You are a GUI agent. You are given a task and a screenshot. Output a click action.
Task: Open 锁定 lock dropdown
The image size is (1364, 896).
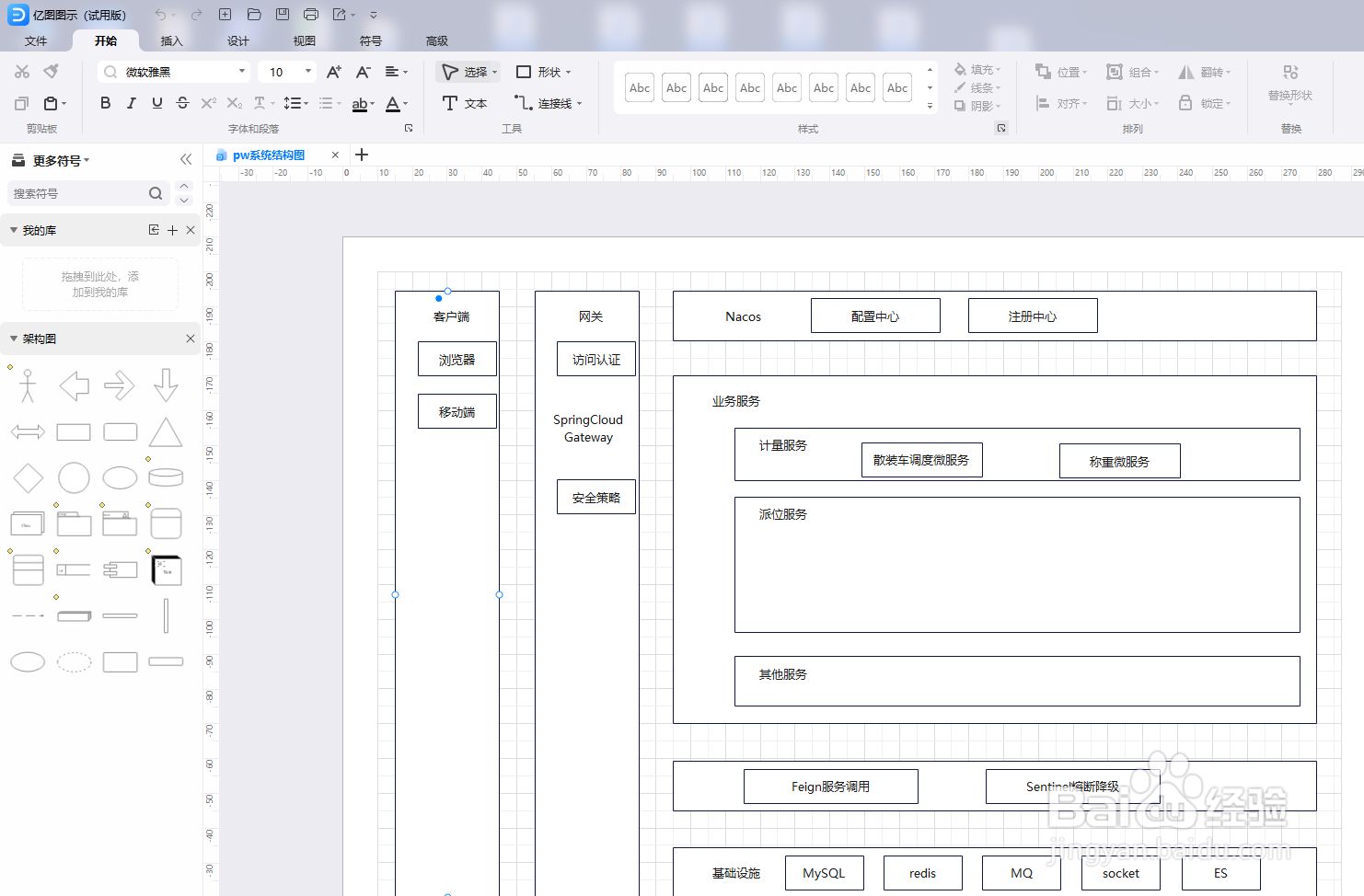1205,103
